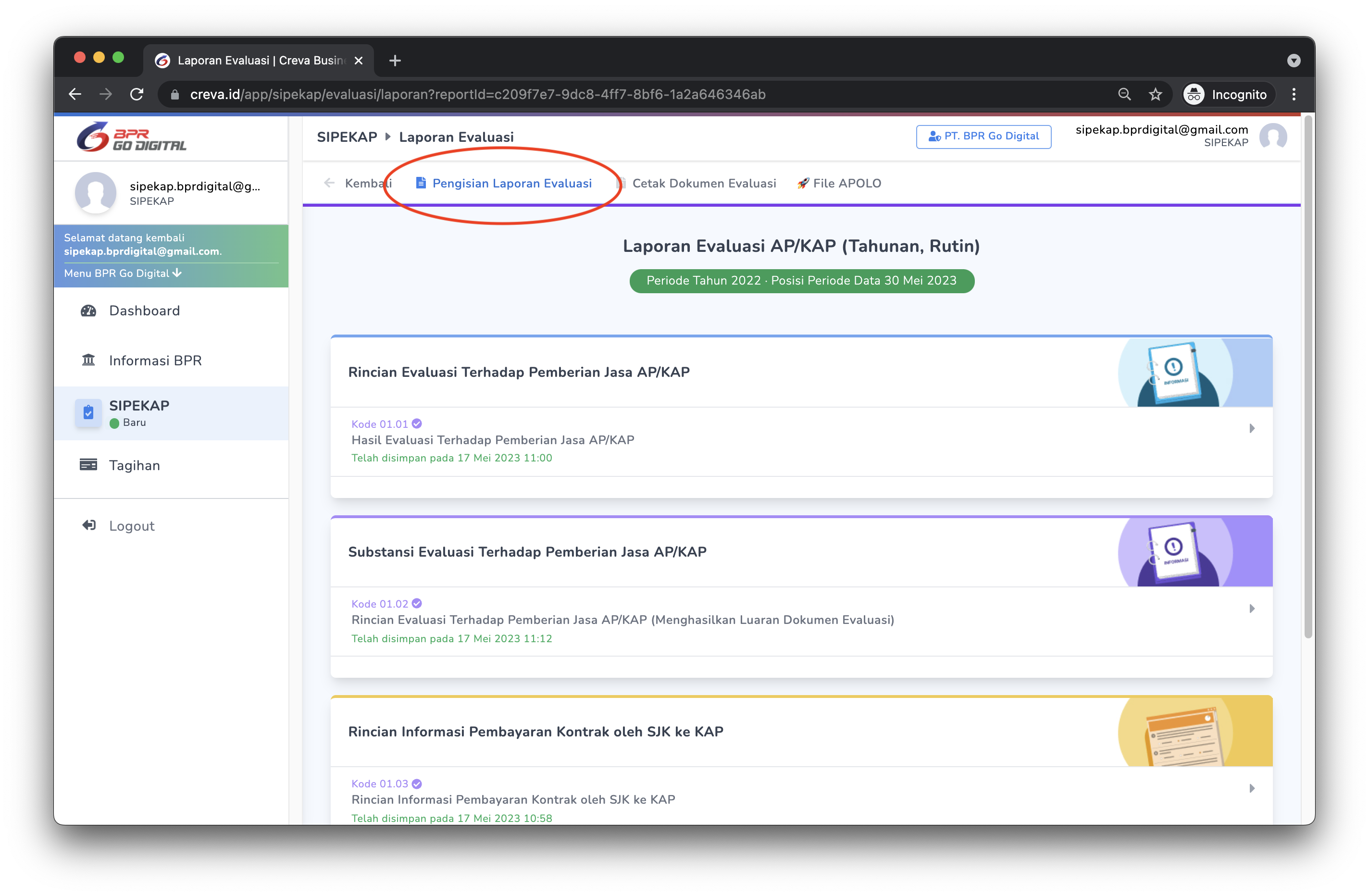
Task: Click the BPR Go Digital logo
Action: 132,137
